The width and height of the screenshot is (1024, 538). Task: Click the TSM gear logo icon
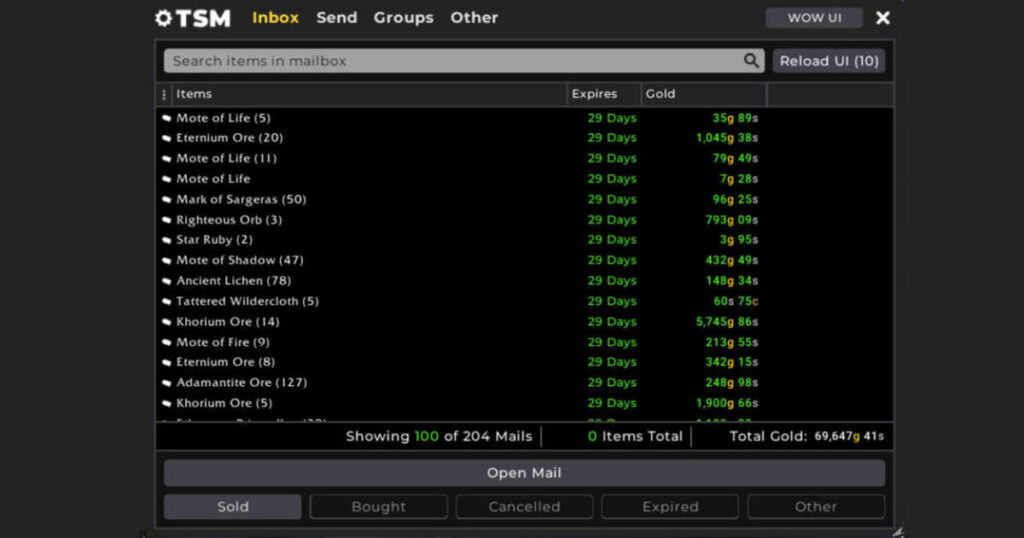coord(164,18)
